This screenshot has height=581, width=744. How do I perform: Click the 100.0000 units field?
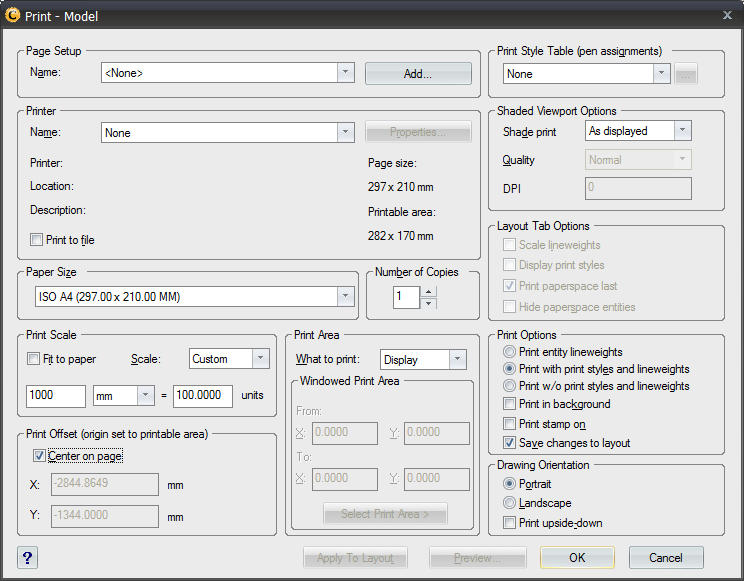point(203,396)
